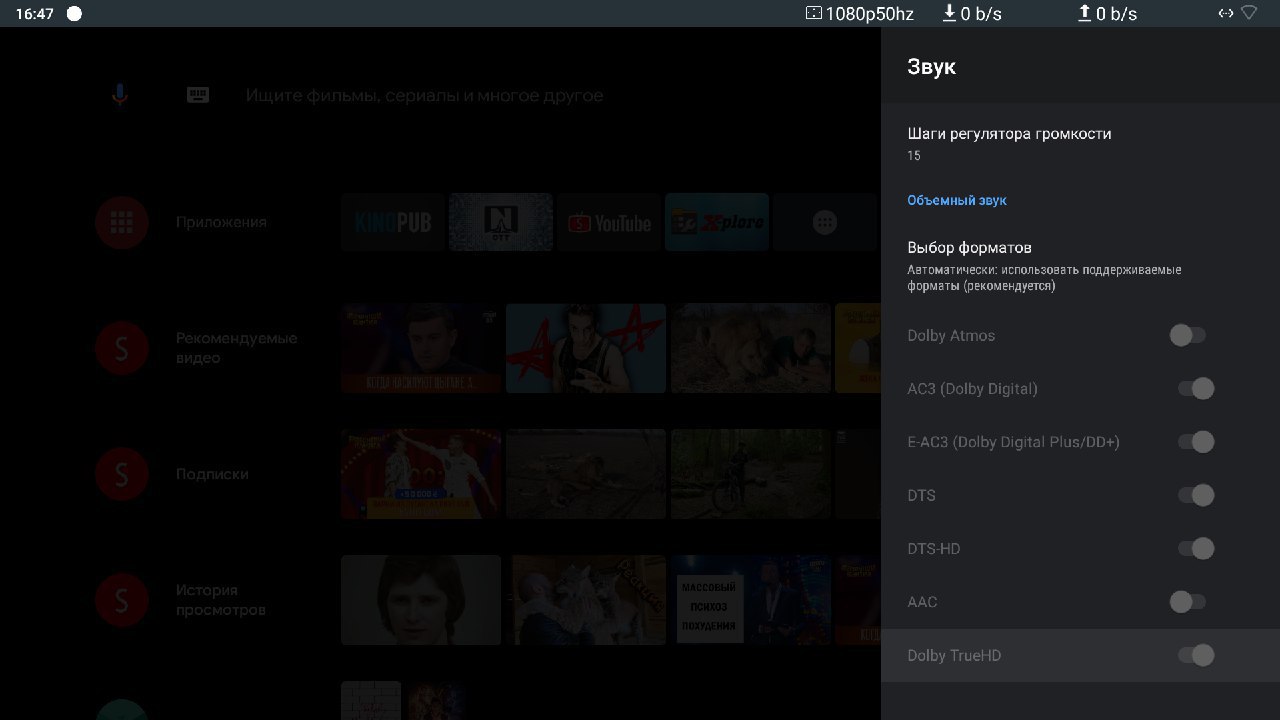Select the Подписки channel icon
This screenshot has width=1280, height=720.
tap(122, 474)
